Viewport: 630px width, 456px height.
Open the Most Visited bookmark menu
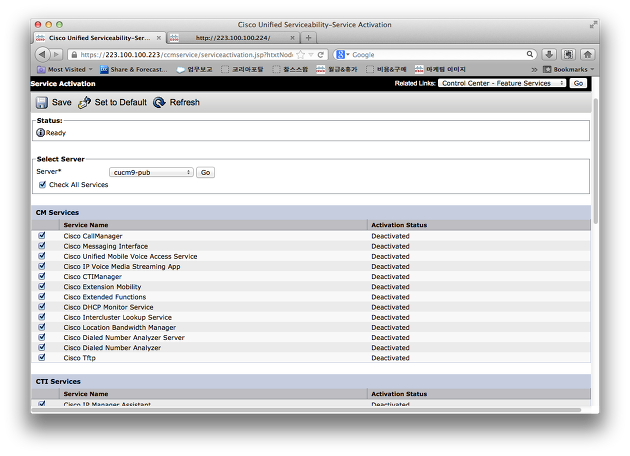point(65,70)
